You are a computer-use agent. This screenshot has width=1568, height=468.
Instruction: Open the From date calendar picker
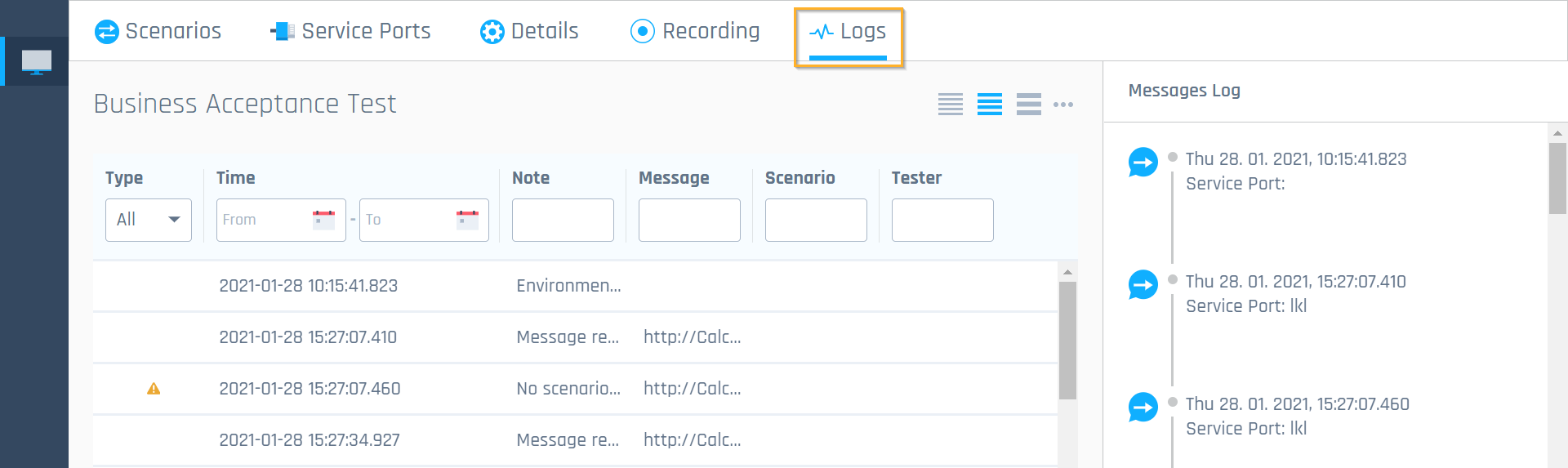tap(323, 220)
